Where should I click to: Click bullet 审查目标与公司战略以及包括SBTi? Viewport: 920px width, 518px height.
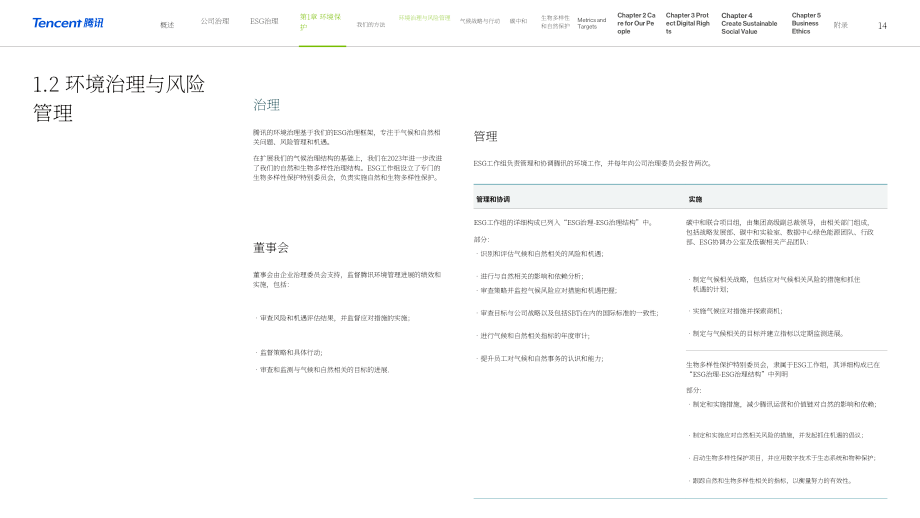point(567,313)
